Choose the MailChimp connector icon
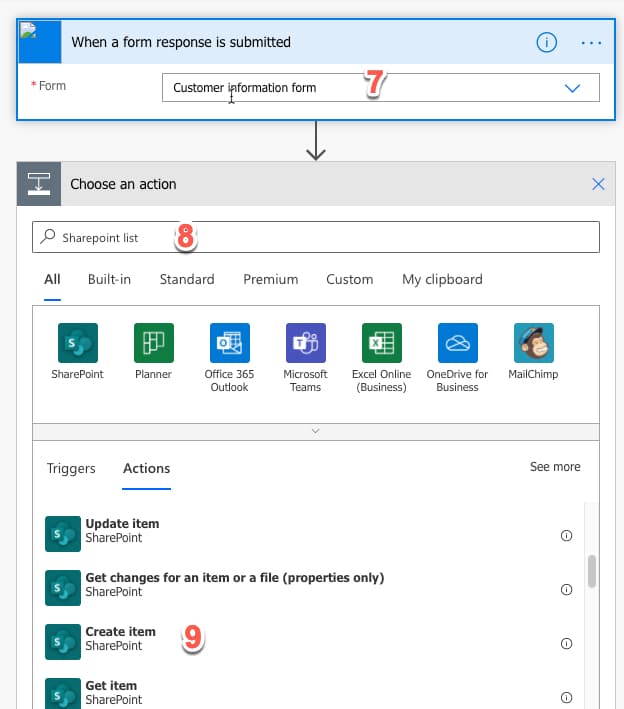The height and width of the screenshot is (709, 624). coord(533,343)
